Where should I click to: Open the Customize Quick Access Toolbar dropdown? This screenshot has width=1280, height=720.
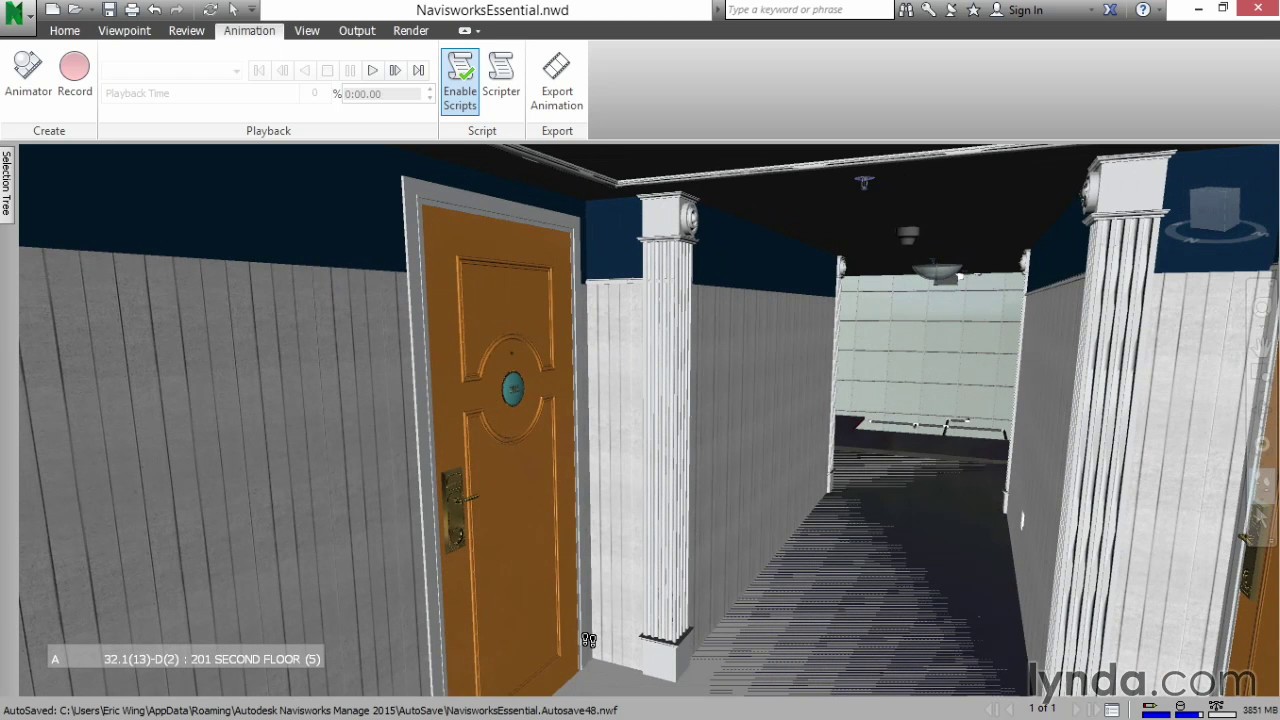(251, 10)
